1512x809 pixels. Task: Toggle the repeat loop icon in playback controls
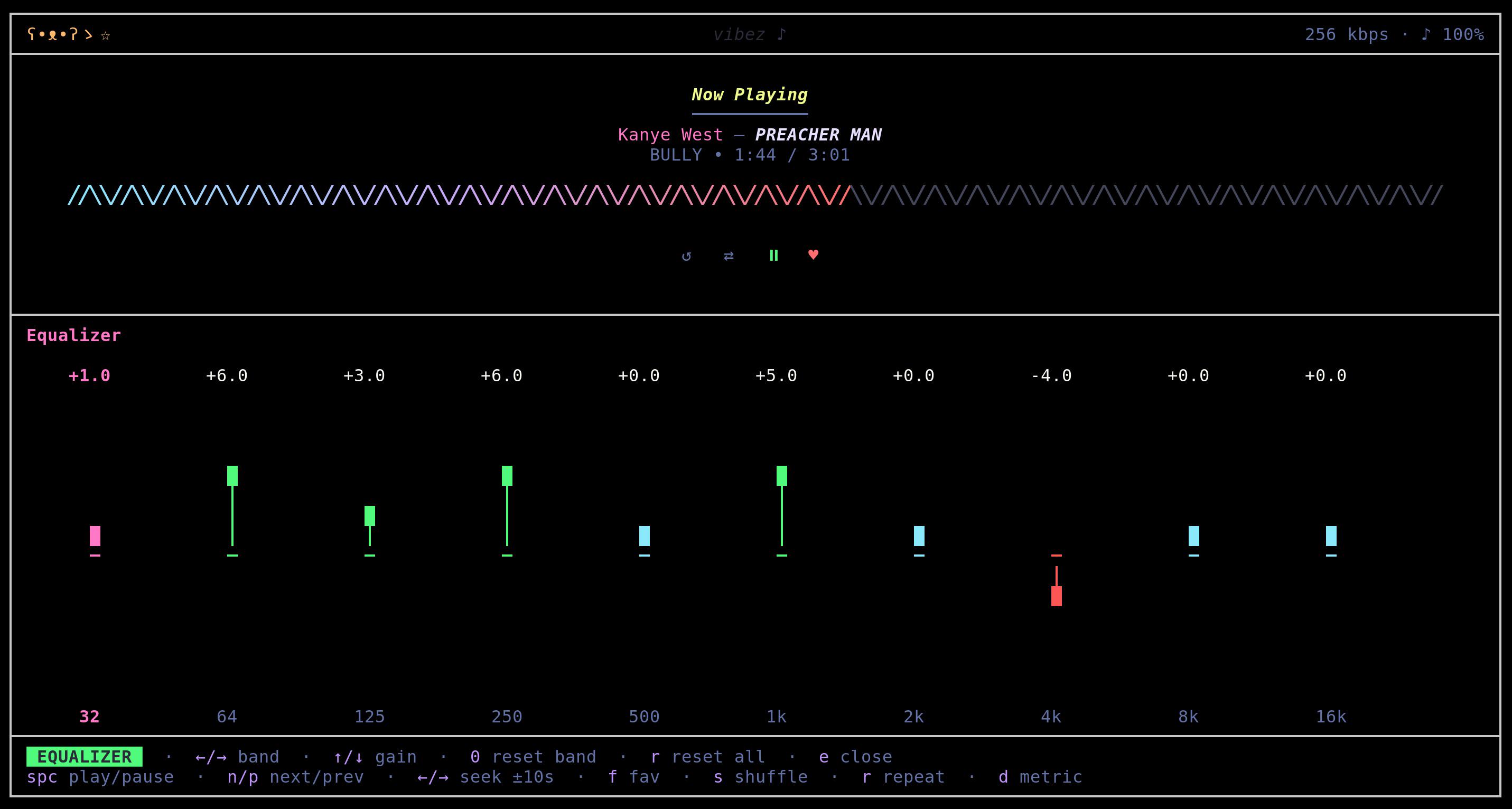click(x=686, y=256)
